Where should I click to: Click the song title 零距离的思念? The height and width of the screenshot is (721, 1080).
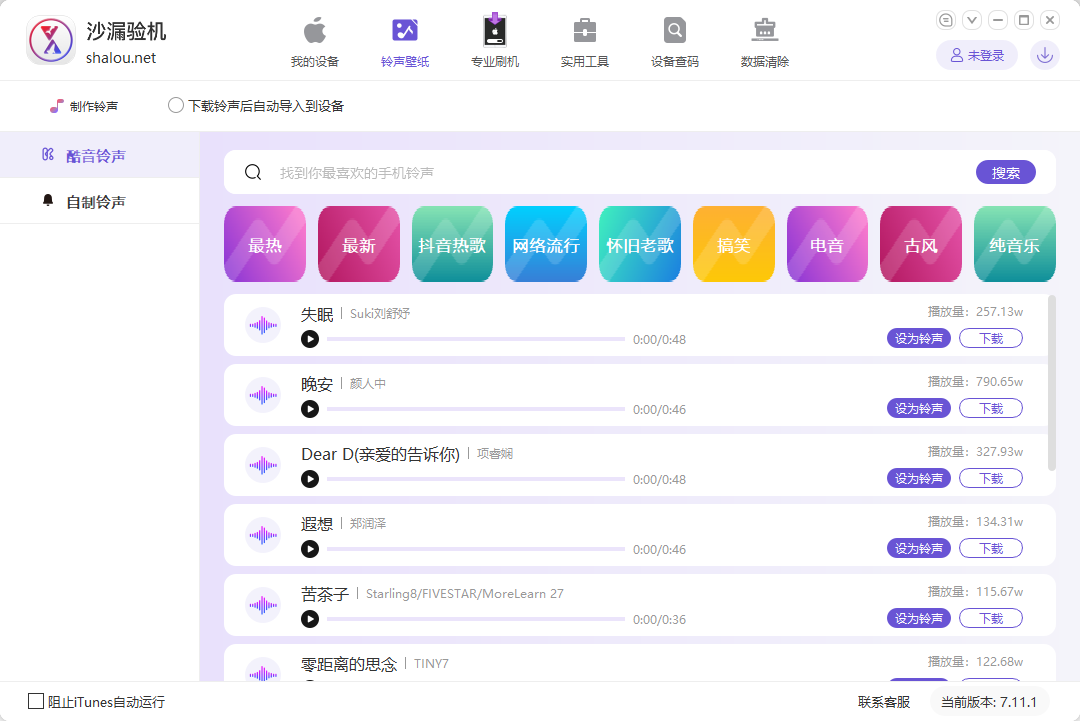tap(349, 664)
